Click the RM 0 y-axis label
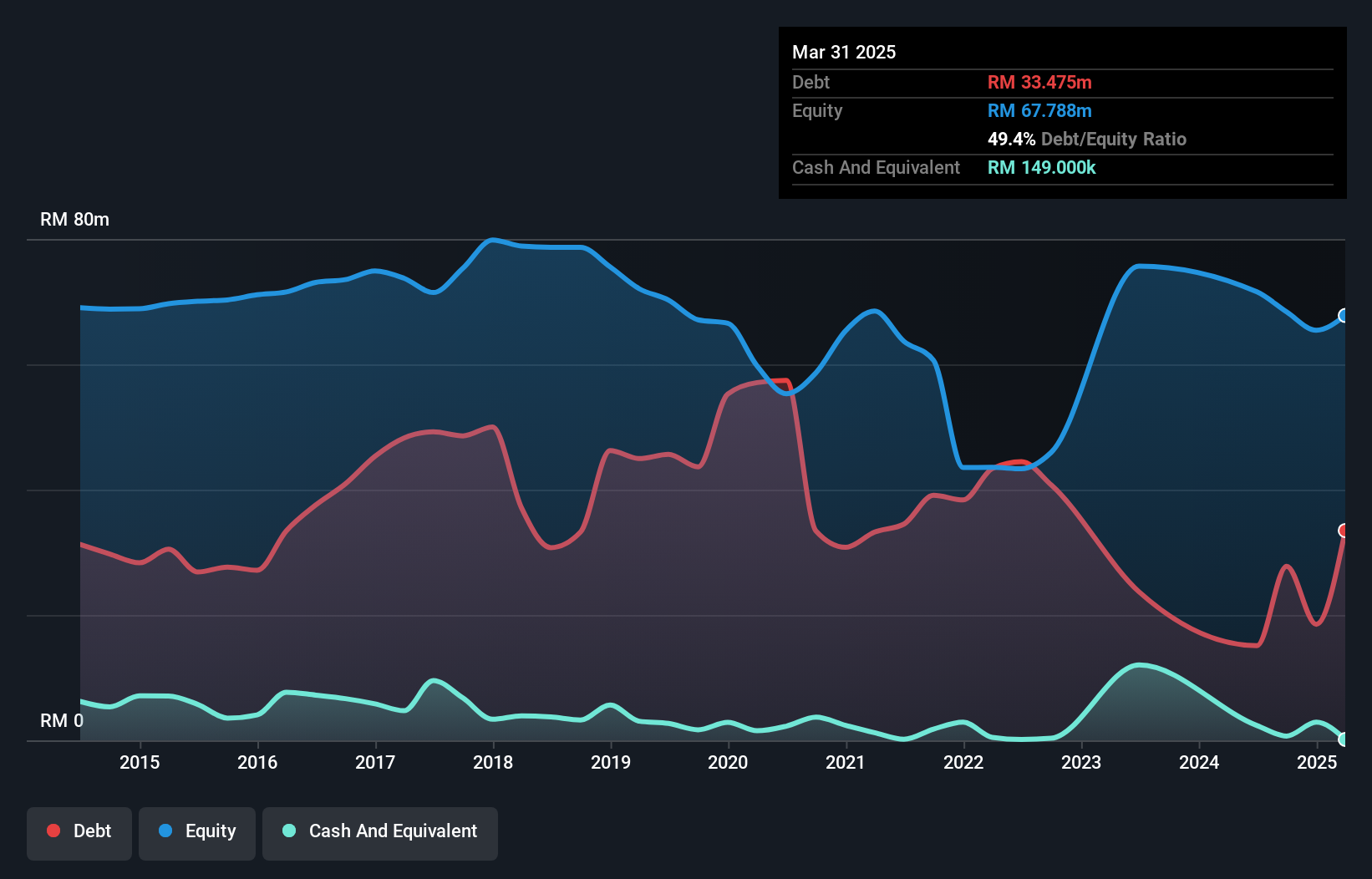This screenshot has height=879, width=1372. tap(62, 720)
